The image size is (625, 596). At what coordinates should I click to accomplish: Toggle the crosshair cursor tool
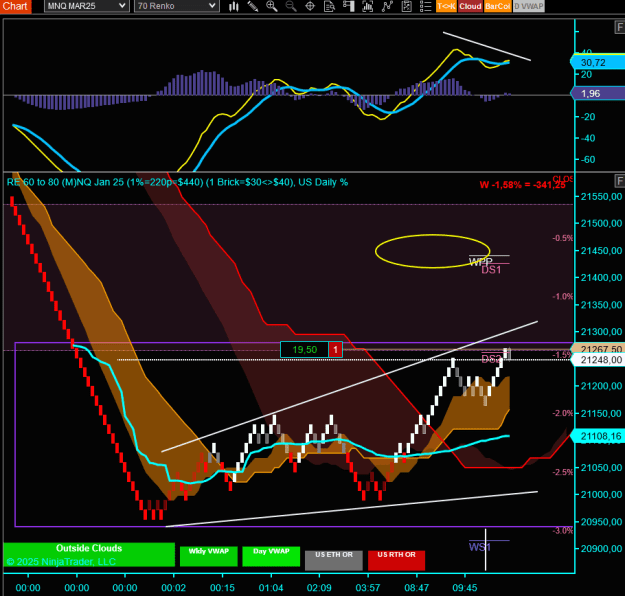pos(310,6)
